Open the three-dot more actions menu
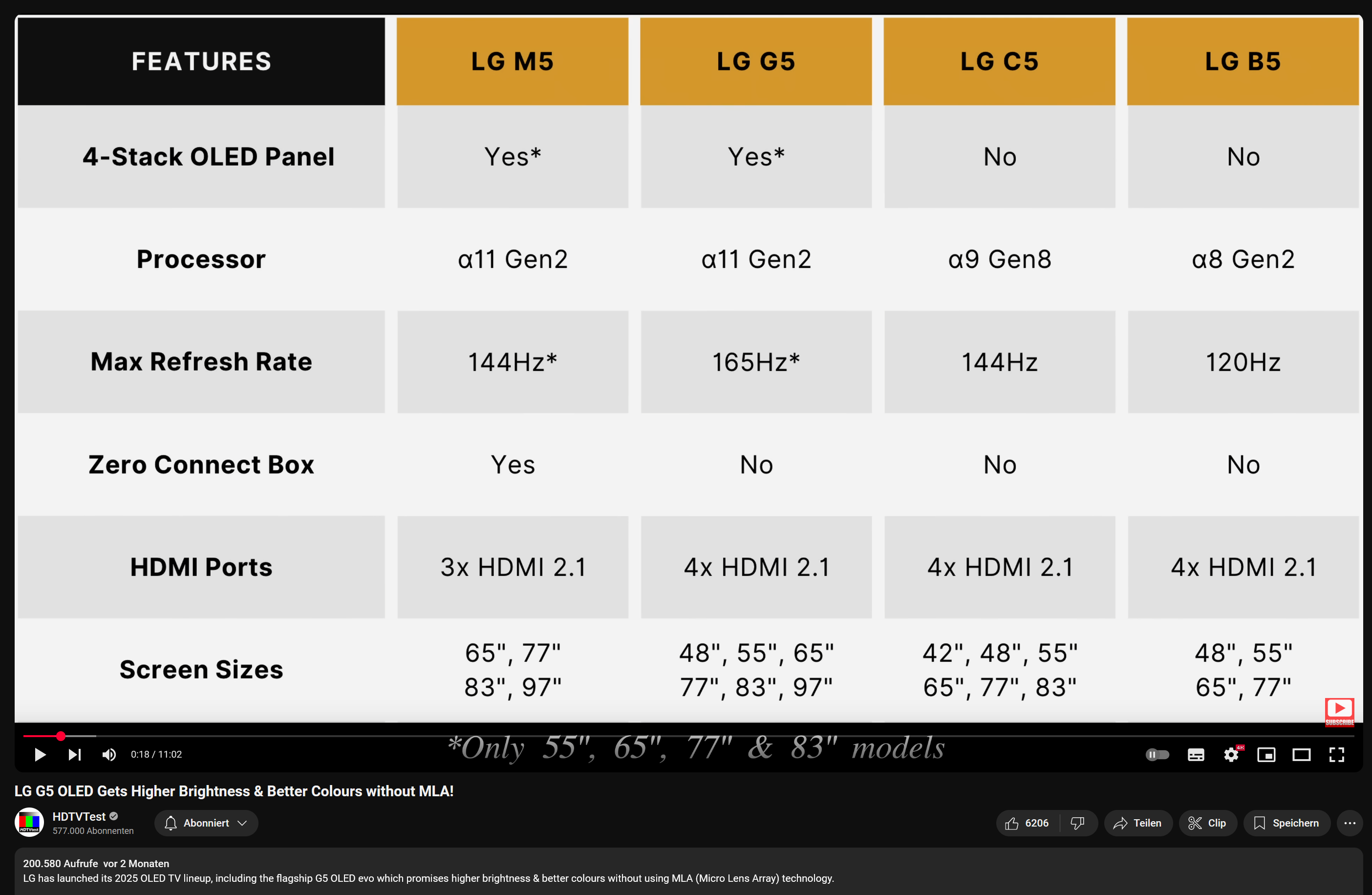Screen dimensions: 1372x895 coord(1350,823)
